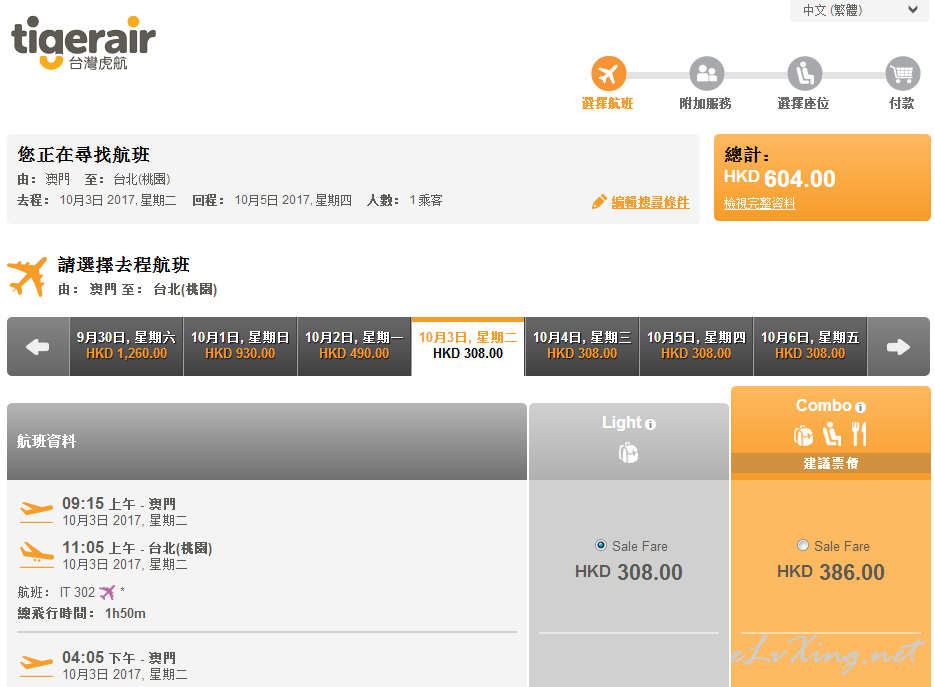Click the purple plane icon beside IT 302
The width and height of the screenshot is (935, 687).
(107, 592)
